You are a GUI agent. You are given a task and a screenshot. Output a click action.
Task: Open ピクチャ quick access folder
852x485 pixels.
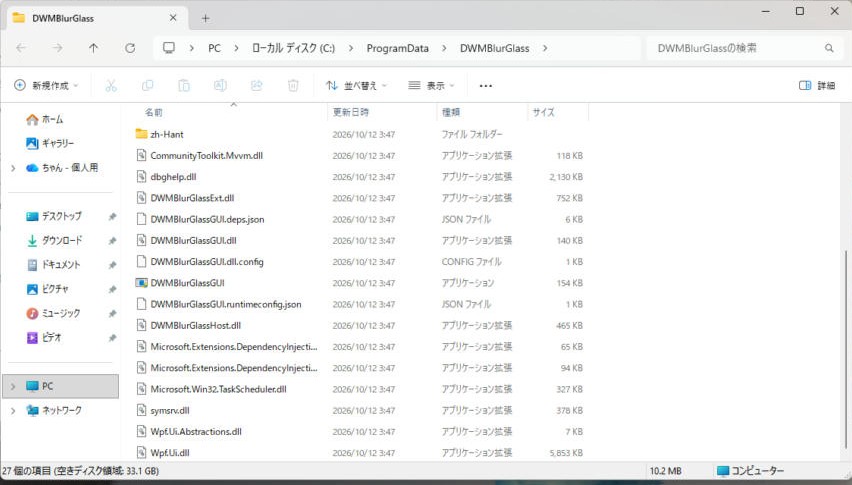pyautogui.click(x=47, y=289)
